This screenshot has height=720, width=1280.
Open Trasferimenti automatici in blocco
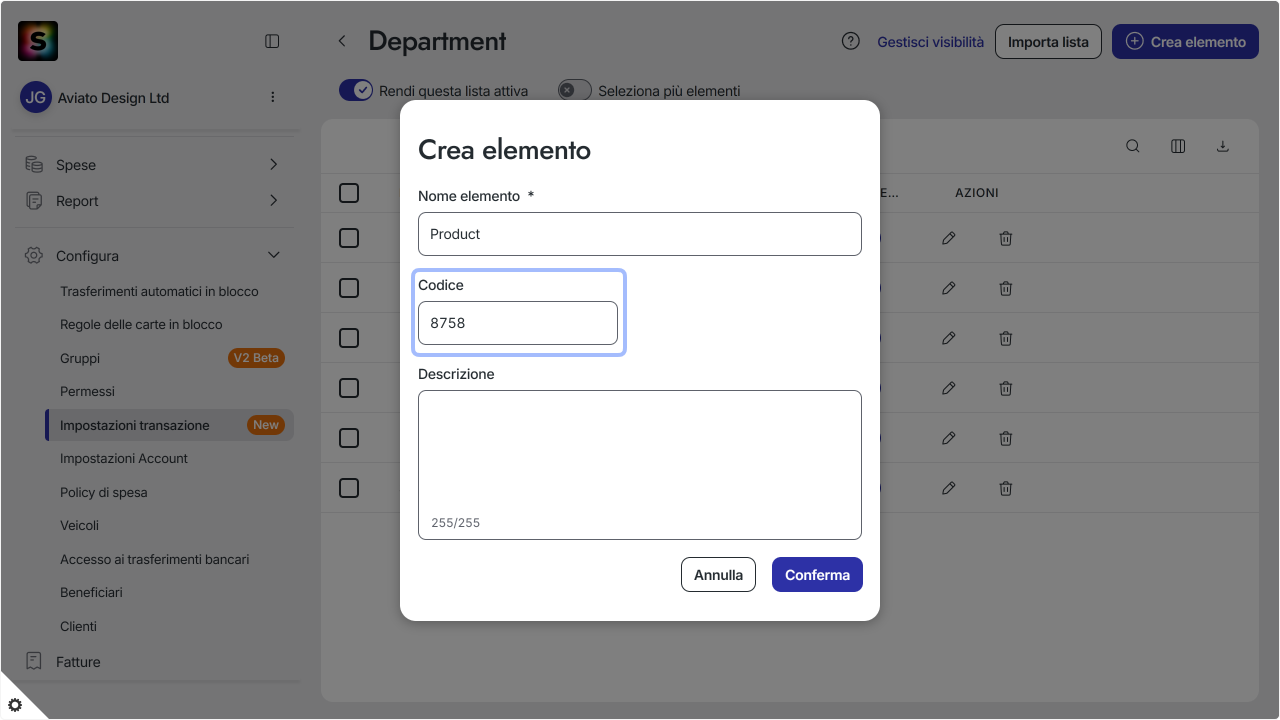click(x=159, y=291)
